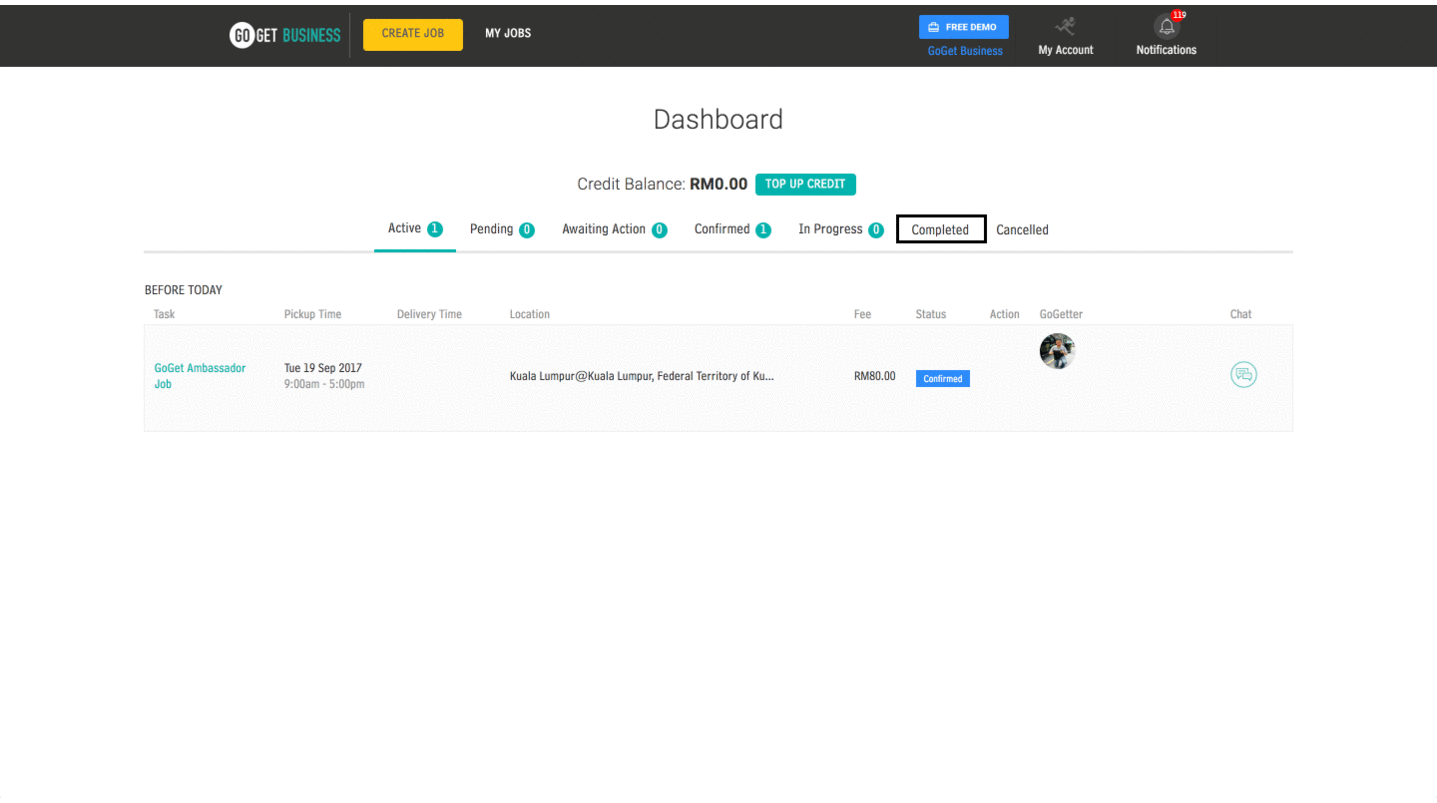This screenshot has width=1437, height=803.
Task: Open the Notifications bell
Action: (x=1166, y=28)
